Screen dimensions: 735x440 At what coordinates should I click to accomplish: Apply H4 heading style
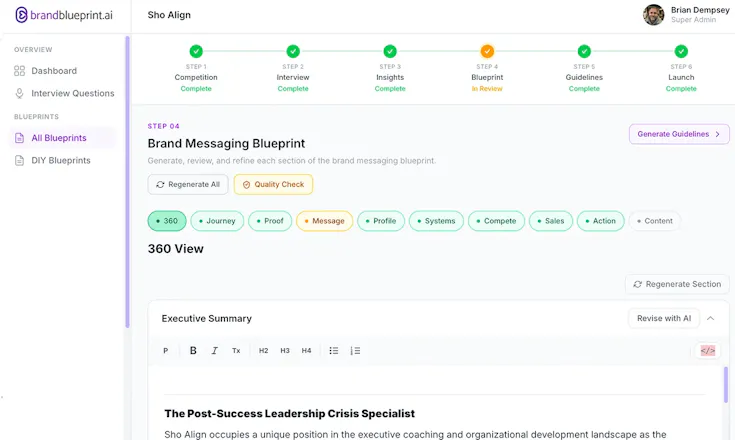307,351
